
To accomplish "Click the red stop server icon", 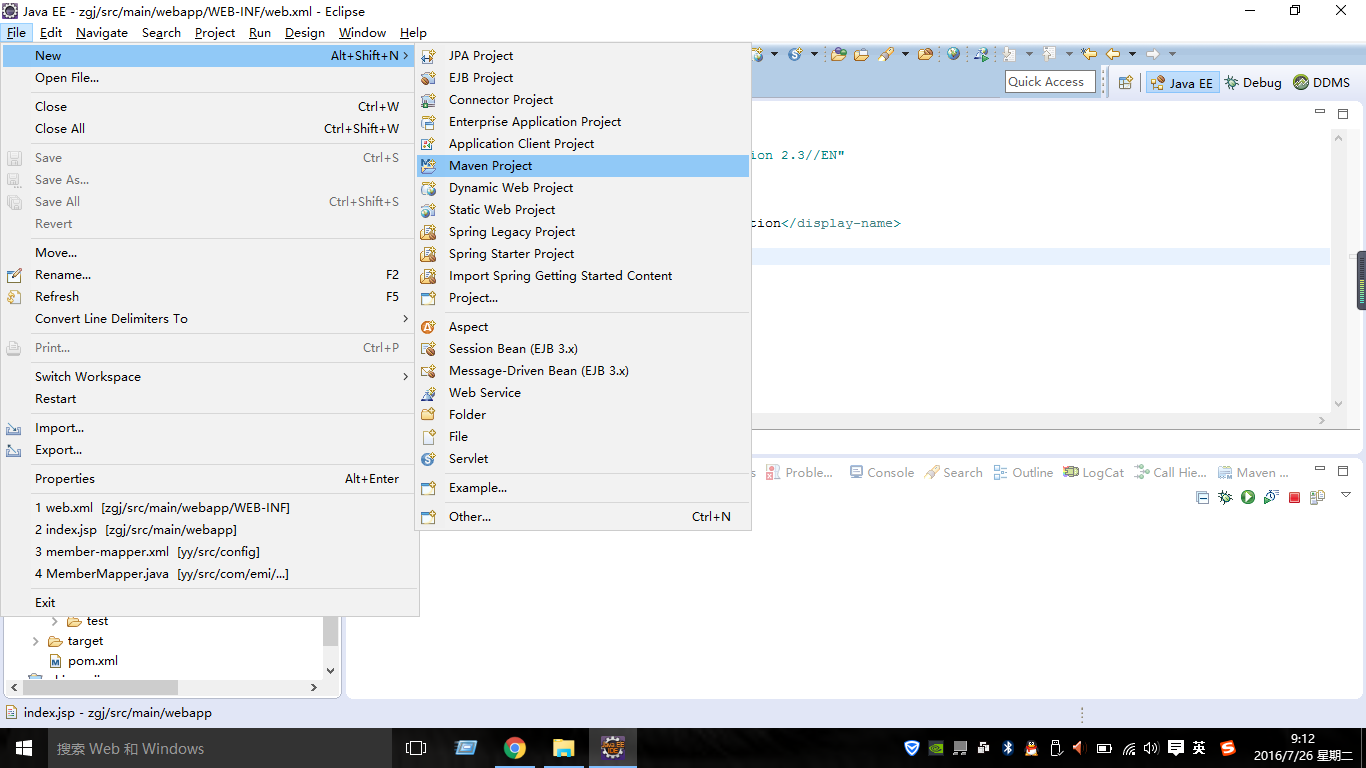I will point(1294,497).
